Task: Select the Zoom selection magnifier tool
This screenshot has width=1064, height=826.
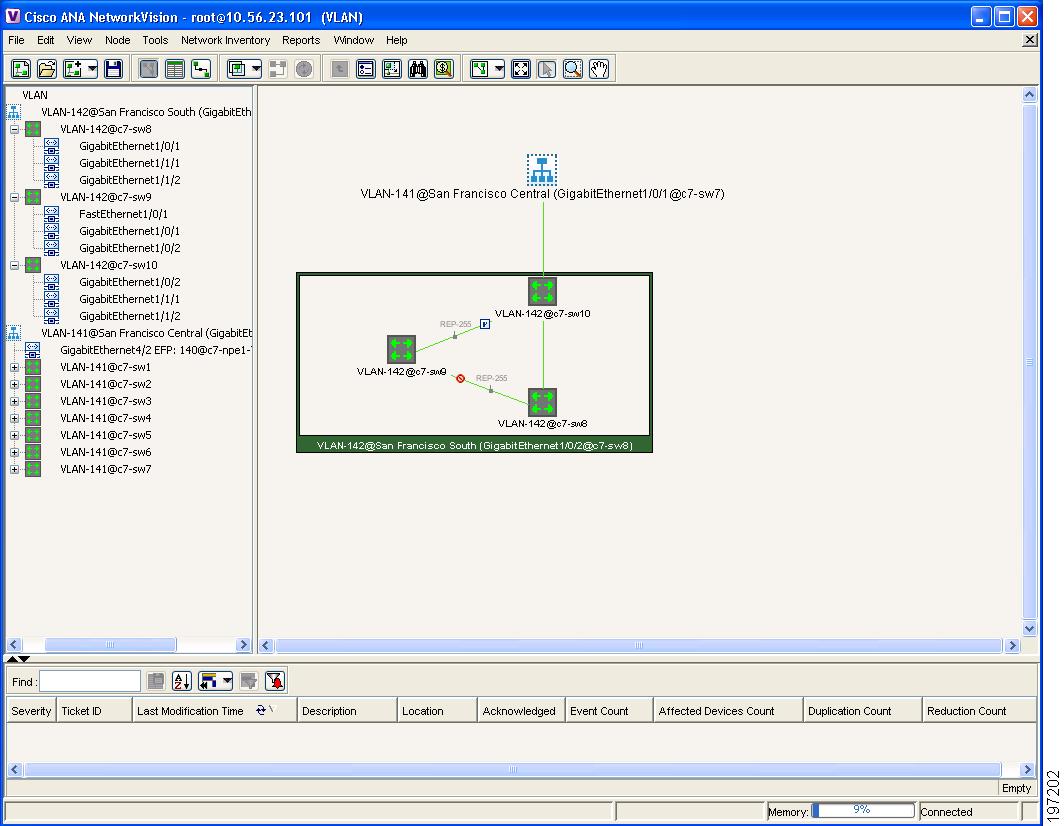Action: point(573,69)
